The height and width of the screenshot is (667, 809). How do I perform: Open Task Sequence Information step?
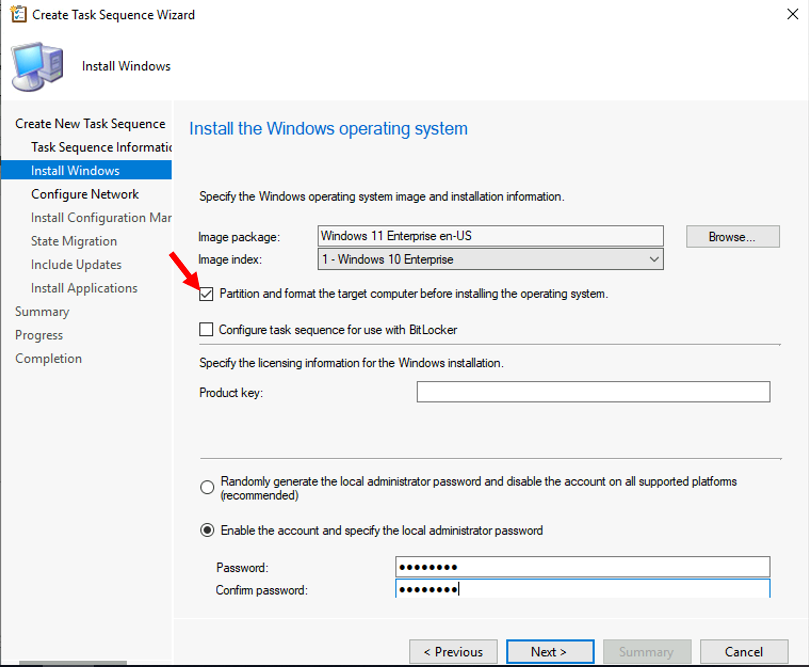coord(101,148)
